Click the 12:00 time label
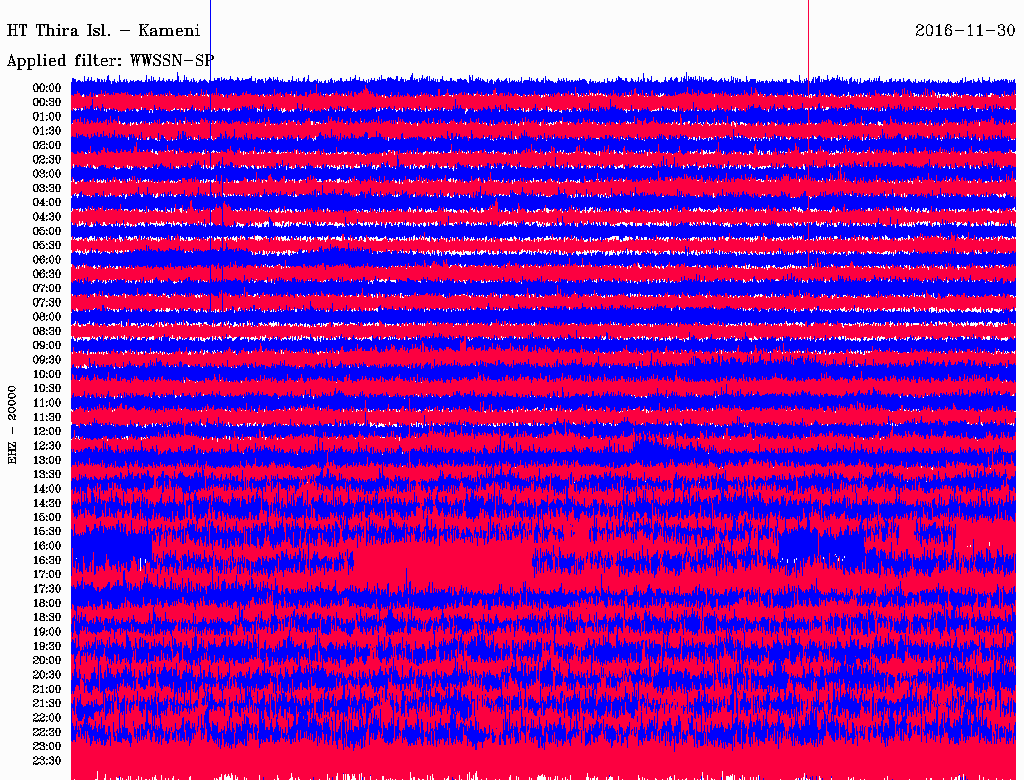 (47, 431)
